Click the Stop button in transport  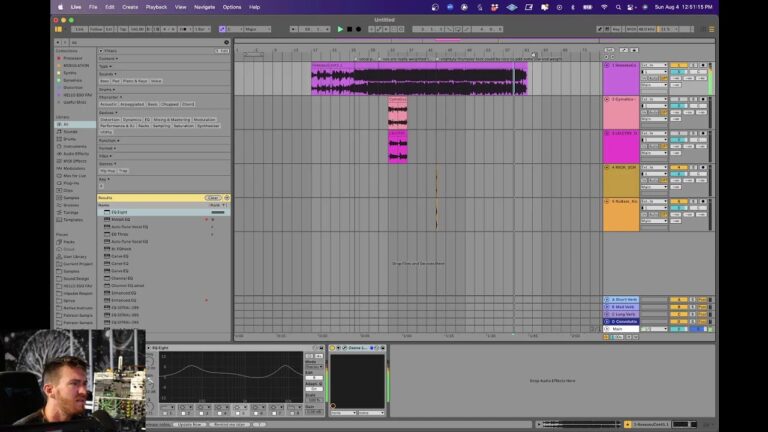tap(349, 29)
